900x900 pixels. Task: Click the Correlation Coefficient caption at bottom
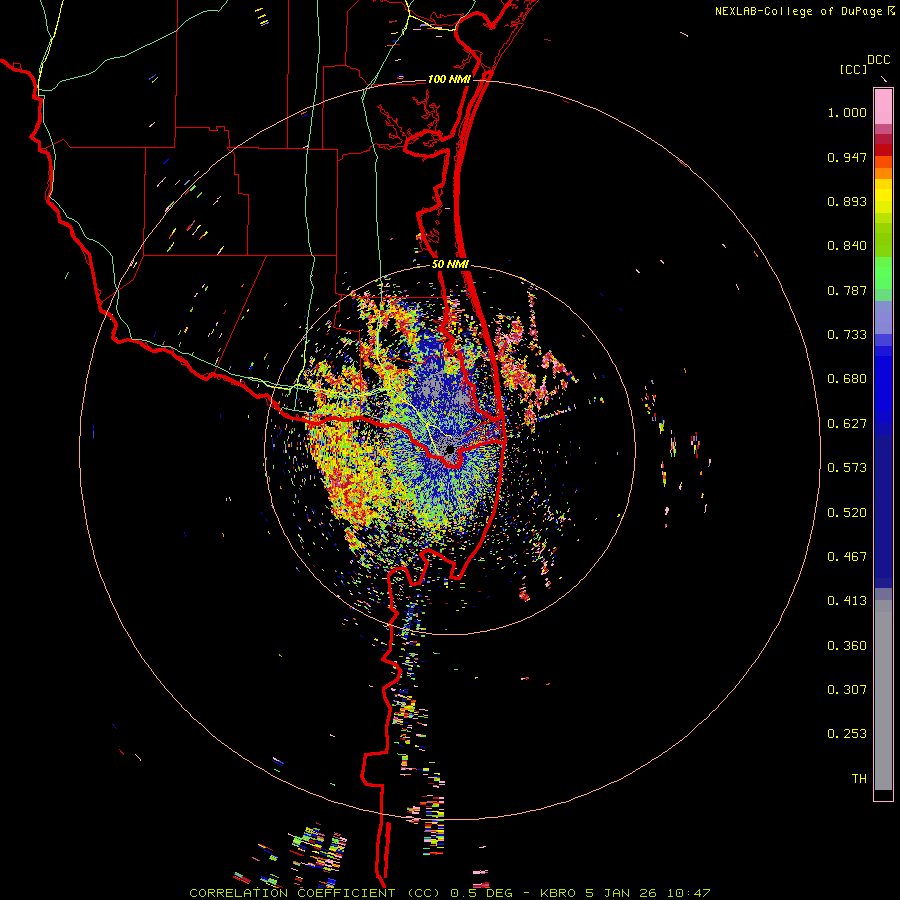click(450, 893)
